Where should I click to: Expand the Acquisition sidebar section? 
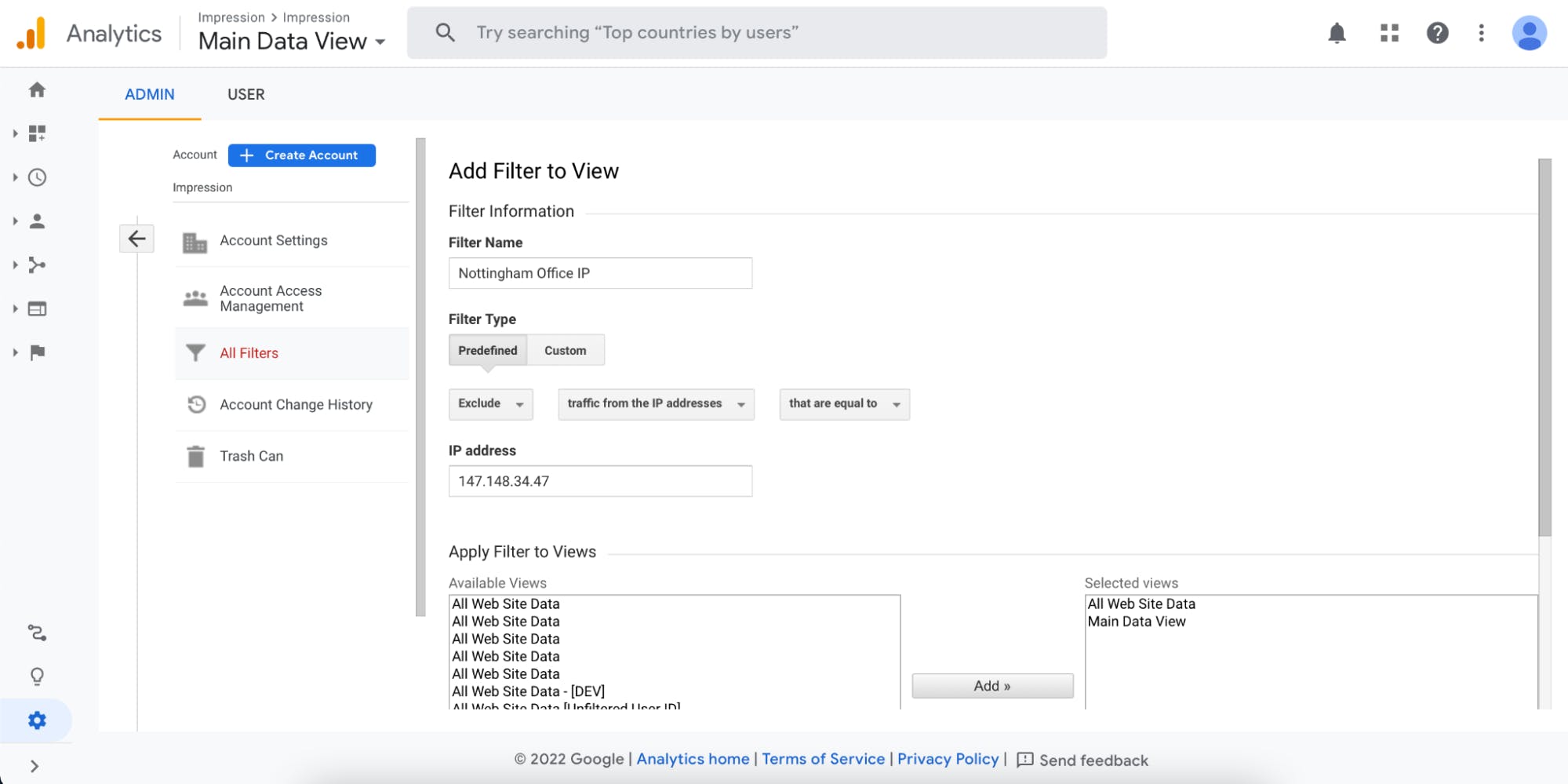(x=15, y=265)
